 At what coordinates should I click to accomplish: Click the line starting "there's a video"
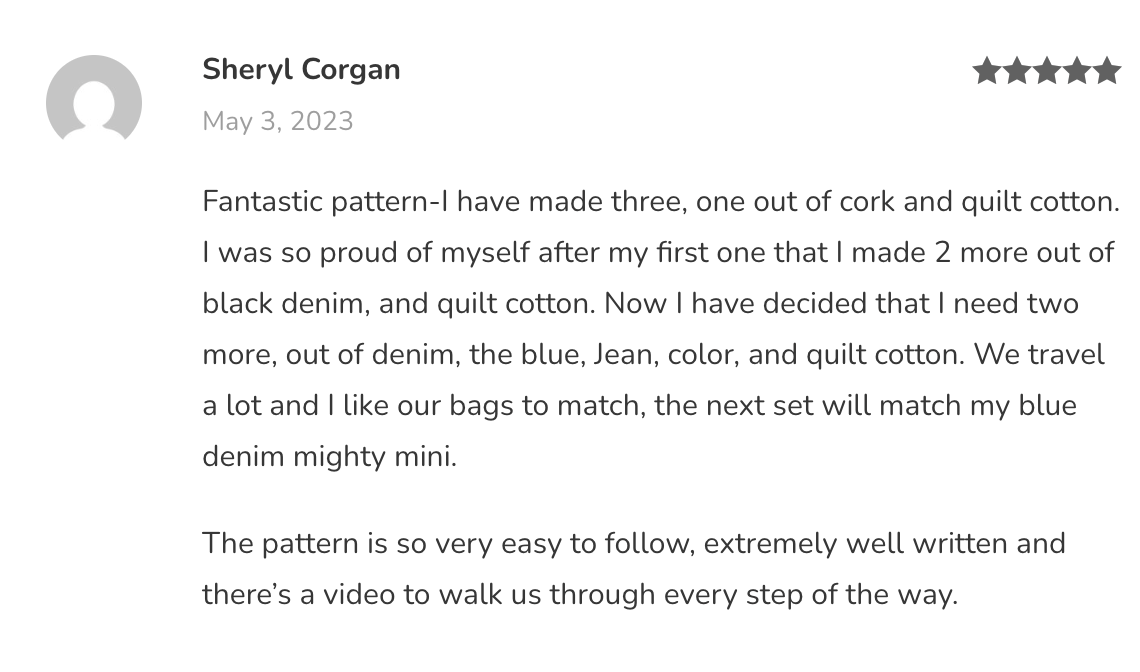point(580,595)
